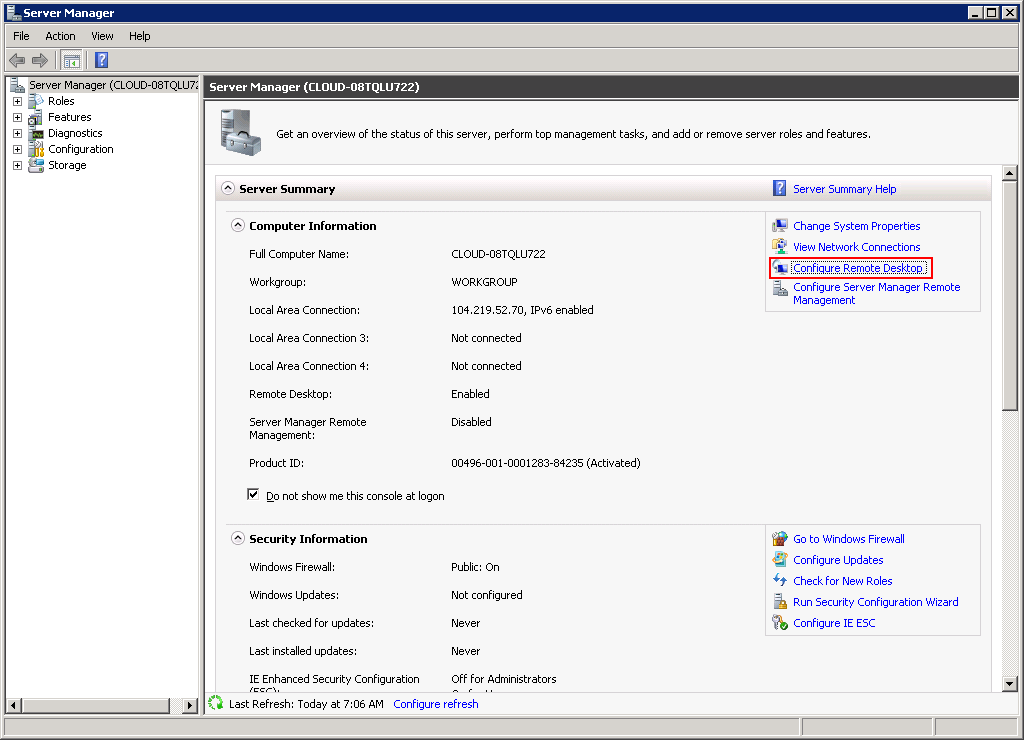This screenshot has width=1024, height=740.
Task: Click the Server Manager title bar icon
Action: tap(13, 12)
